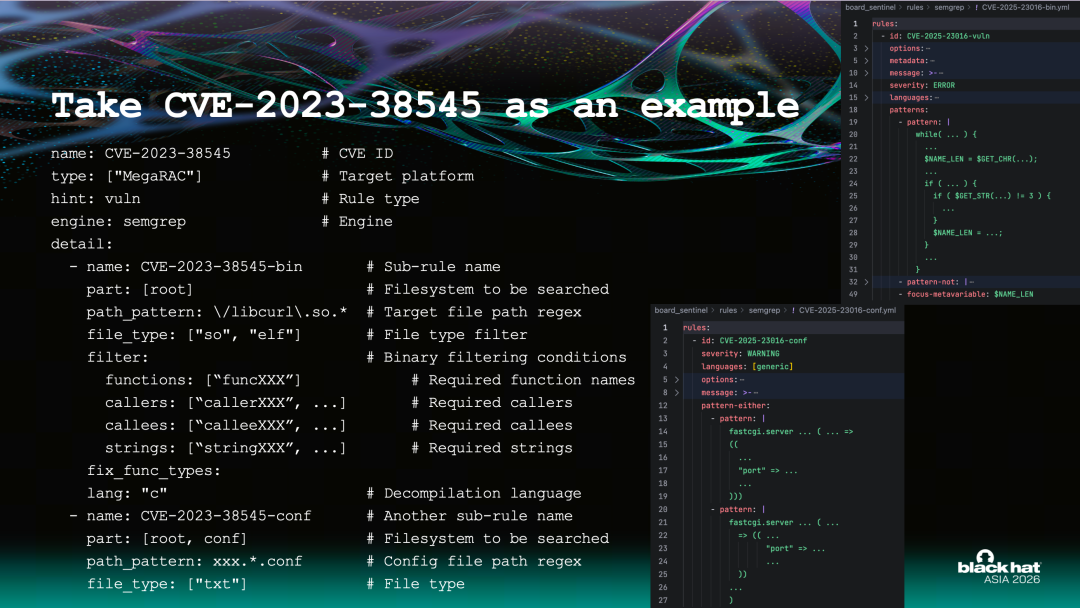Screen dimensions: 1080x608
Task: Click 'part: [root, conf]' on the slide
Action: [x=167, y=539]
